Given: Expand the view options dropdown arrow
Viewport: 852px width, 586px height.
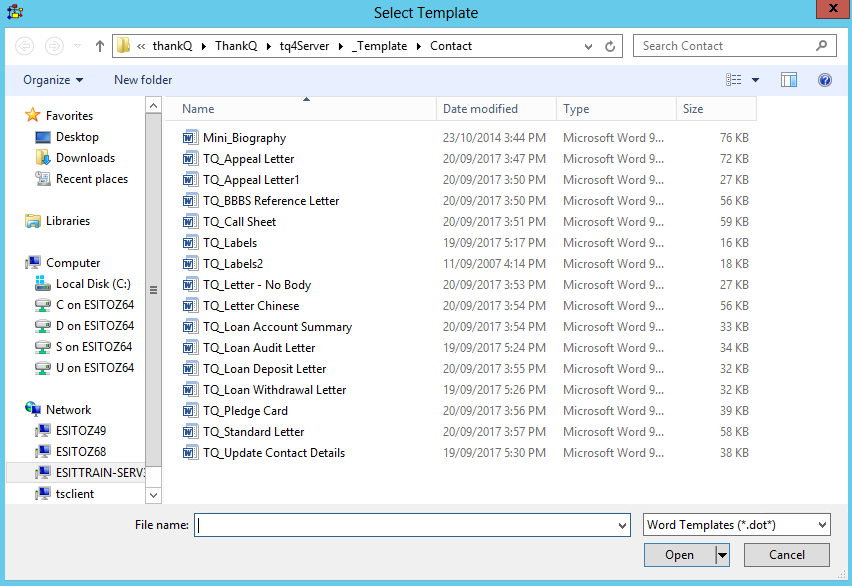Looking at the screenshot, I should (x=755, y=80).
